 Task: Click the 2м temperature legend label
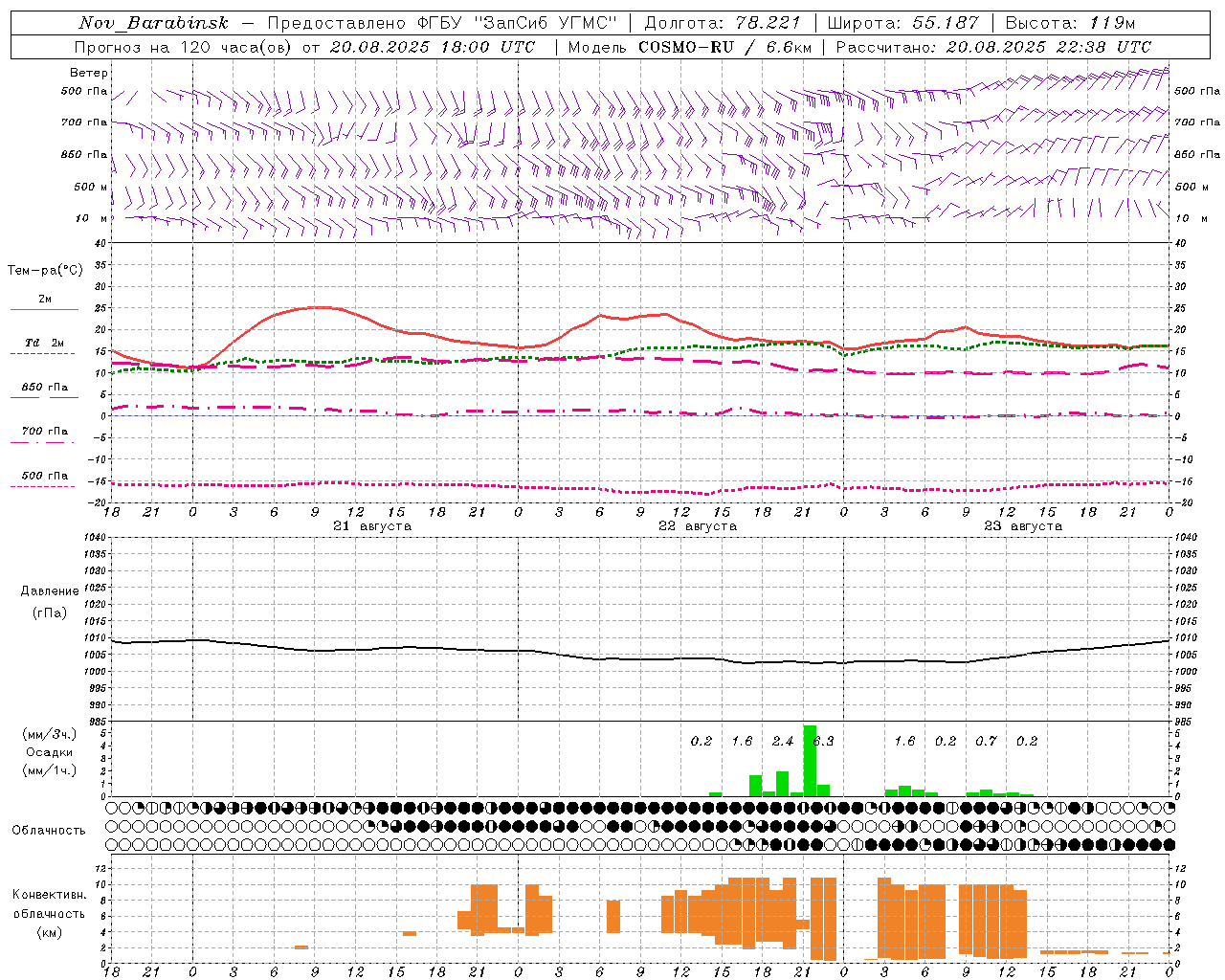45,300
